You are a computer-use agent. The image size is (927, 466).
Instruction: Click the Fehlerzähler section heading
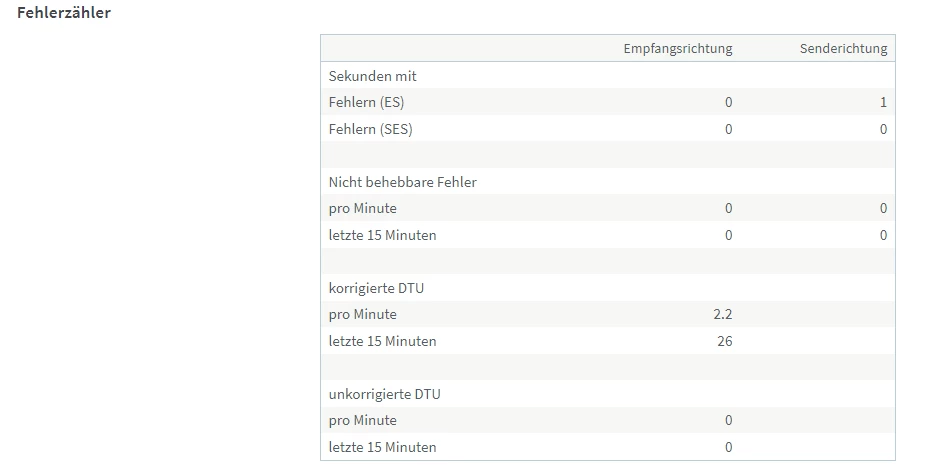point(64,13)
